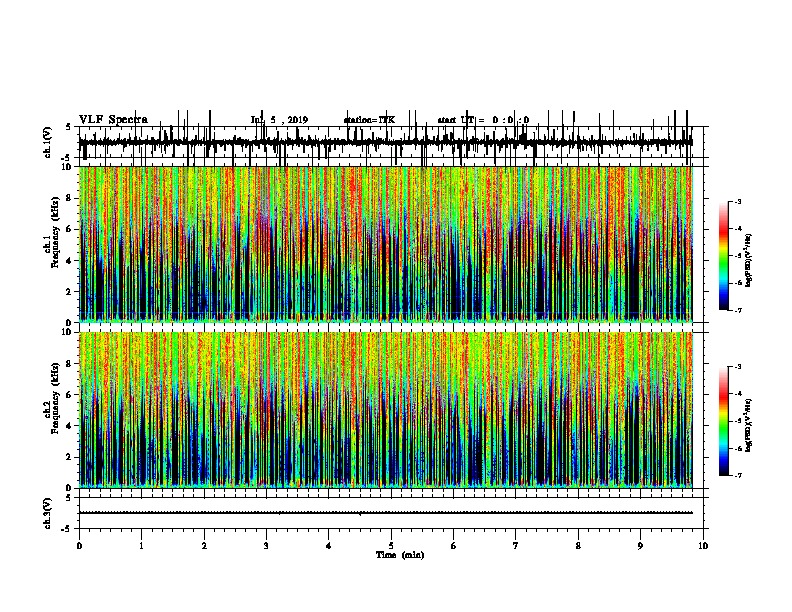Click the "-7" label on ch.2 color bar
The image size is (792, 612).
tap(738, 476)
